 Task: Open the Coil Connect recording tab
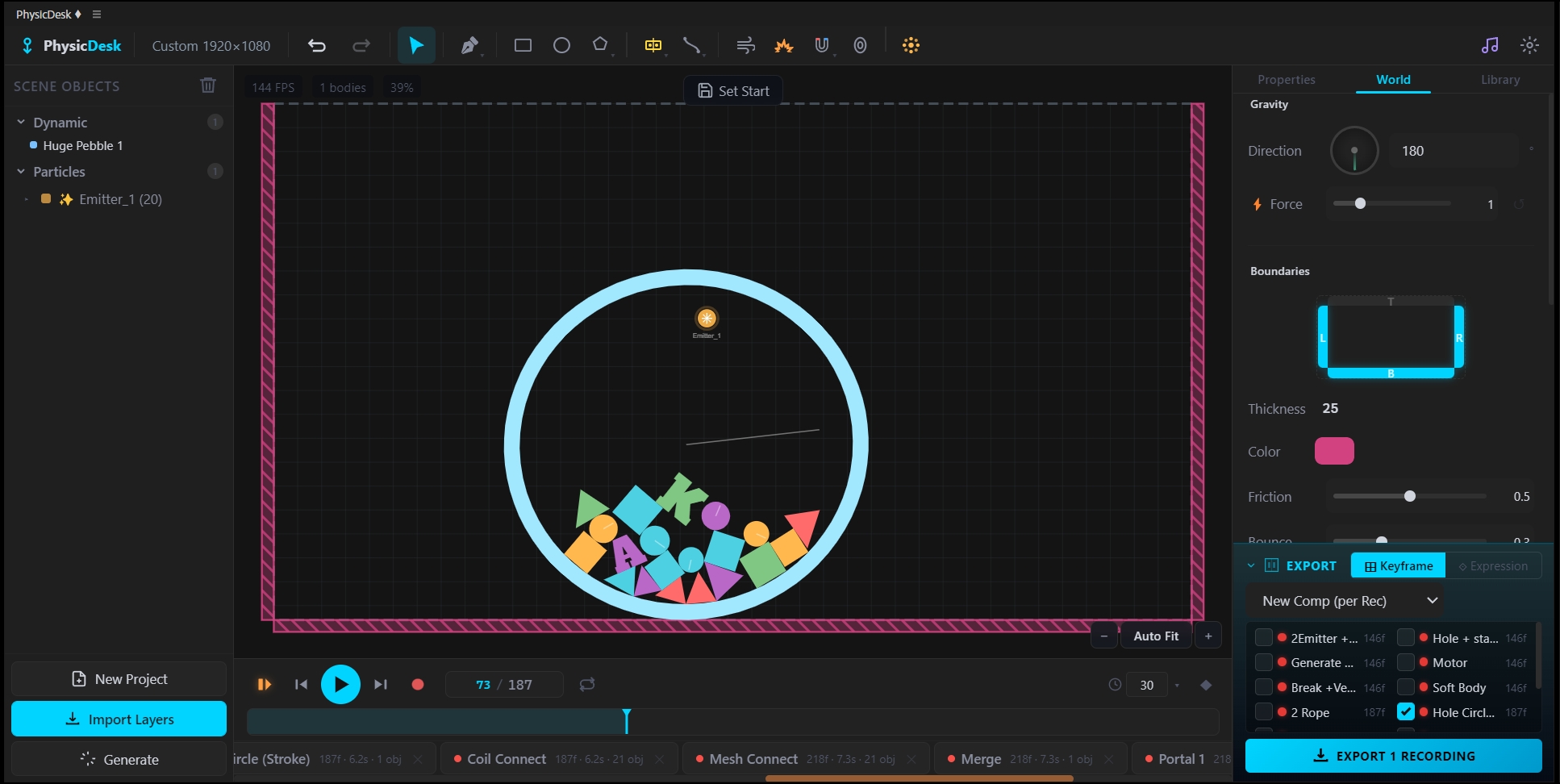pyautogui.click(x=561, y=759)
